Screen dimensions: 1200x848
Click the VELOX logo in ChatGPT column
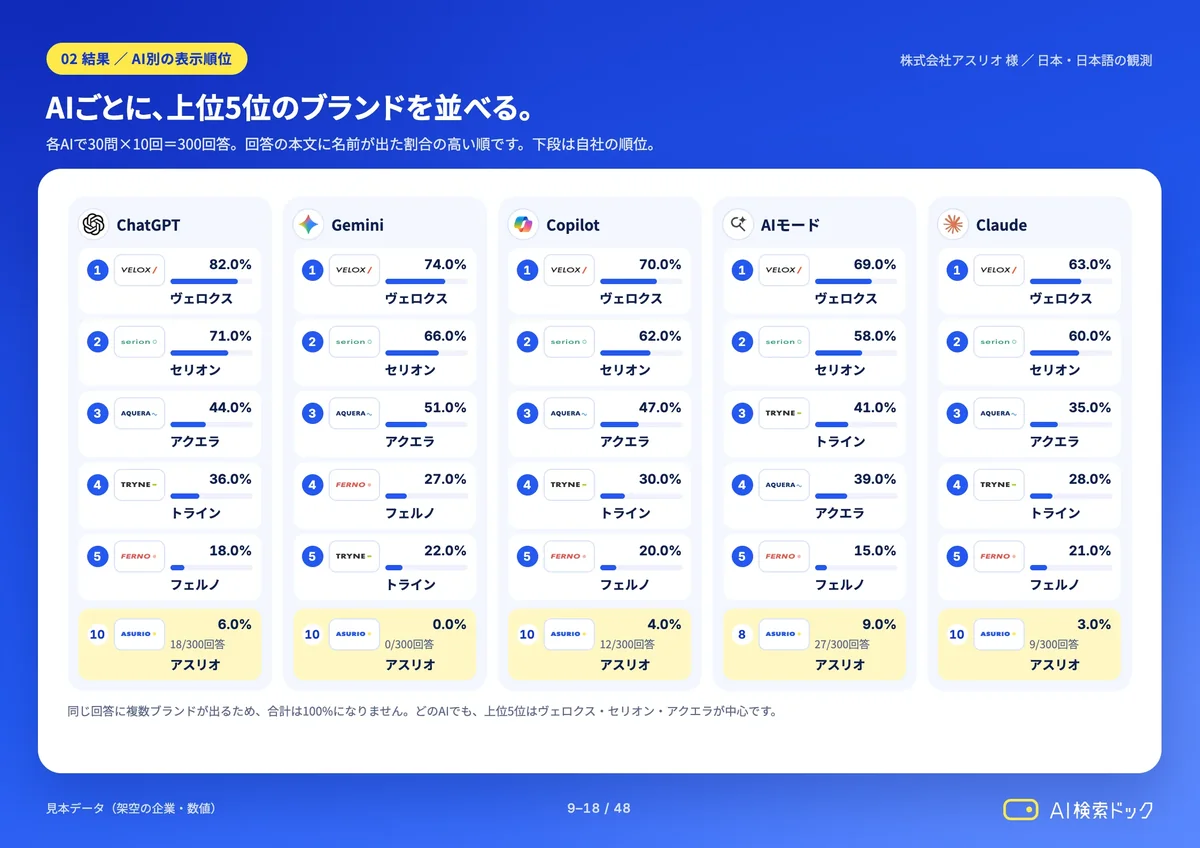coord(139,270)
